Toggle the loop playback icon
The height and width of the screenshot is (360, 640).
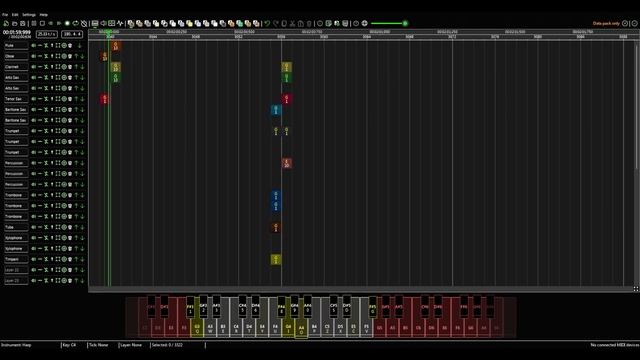tap(76, 23)
